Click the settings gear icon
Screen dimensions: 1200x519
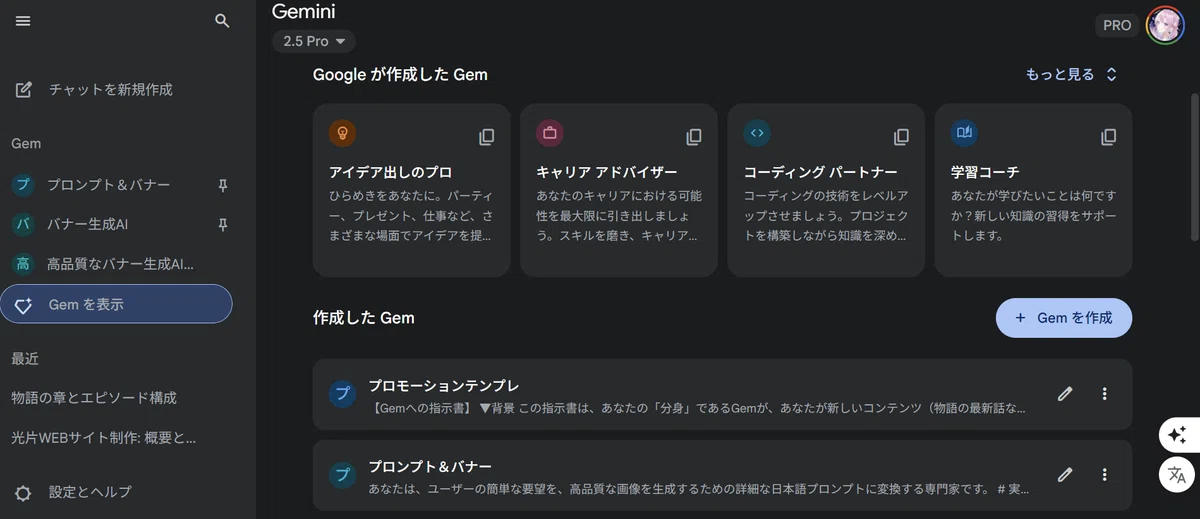click(x=23, y=492)
